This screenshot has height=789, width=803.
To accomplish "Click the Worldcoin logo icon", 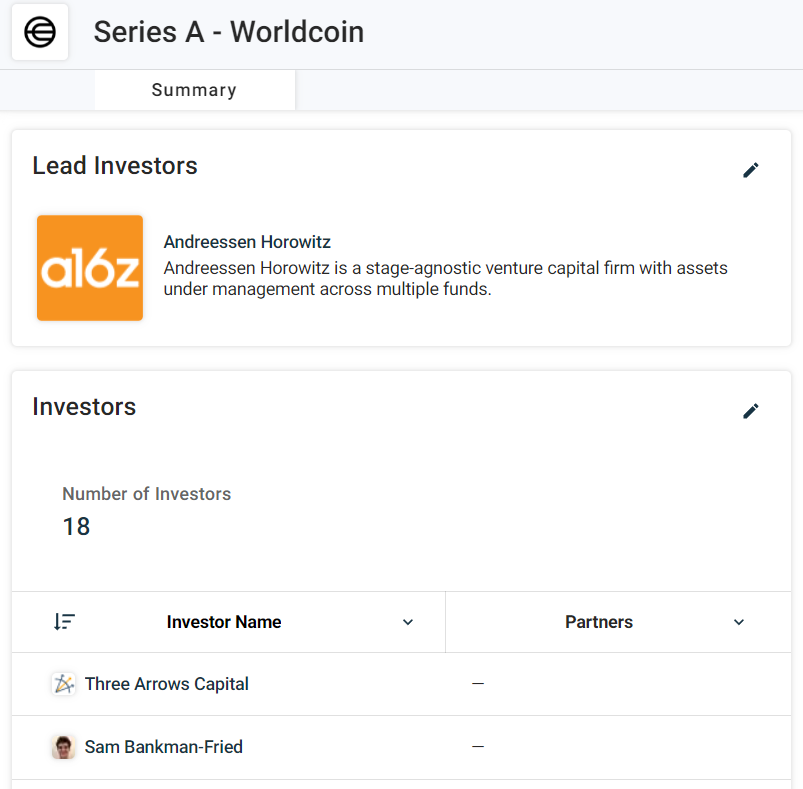I will point(40,32).
